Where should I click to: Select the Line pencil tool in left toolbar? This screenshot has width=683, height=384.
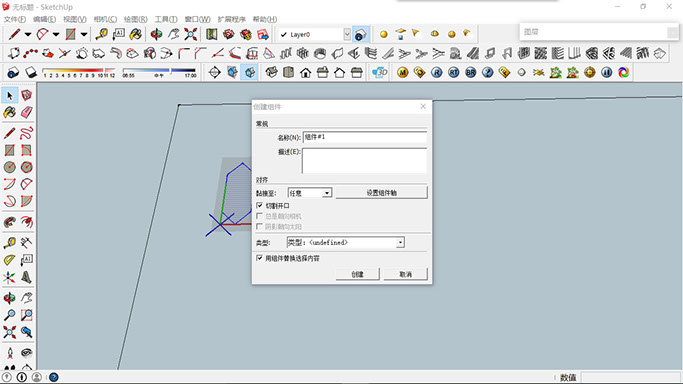pyautogui.click(x=10, y=133)
